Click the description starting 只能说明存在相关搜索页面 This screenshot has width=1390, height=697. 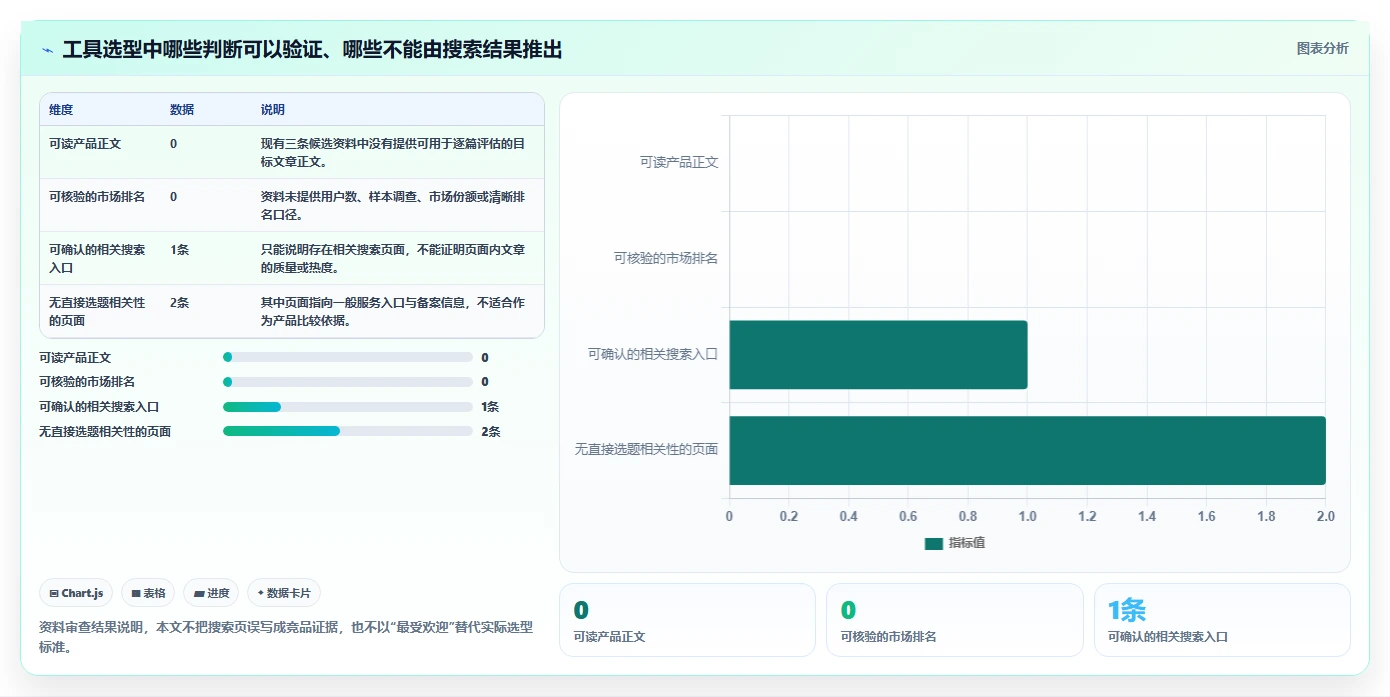(x=393, y=258)
